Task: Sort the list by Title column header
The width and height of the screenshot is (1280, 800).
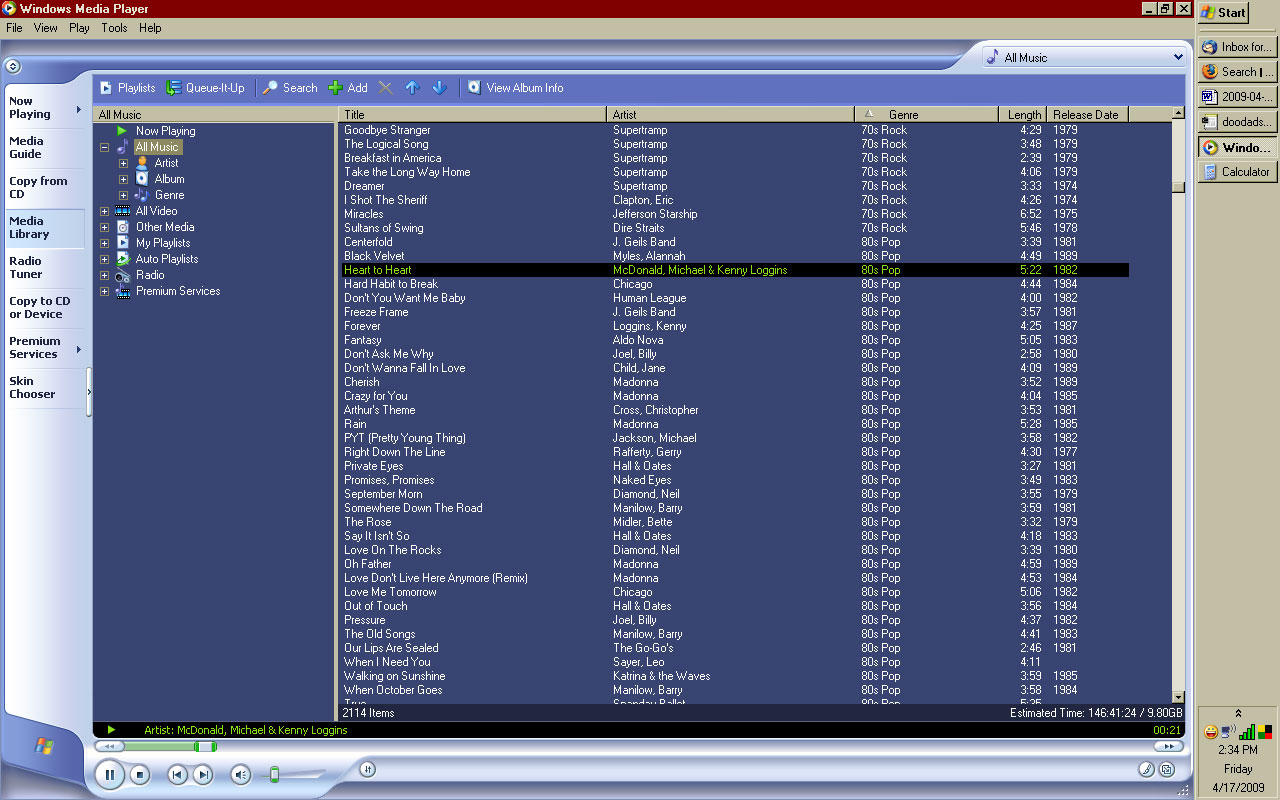Action: [473, 114]
